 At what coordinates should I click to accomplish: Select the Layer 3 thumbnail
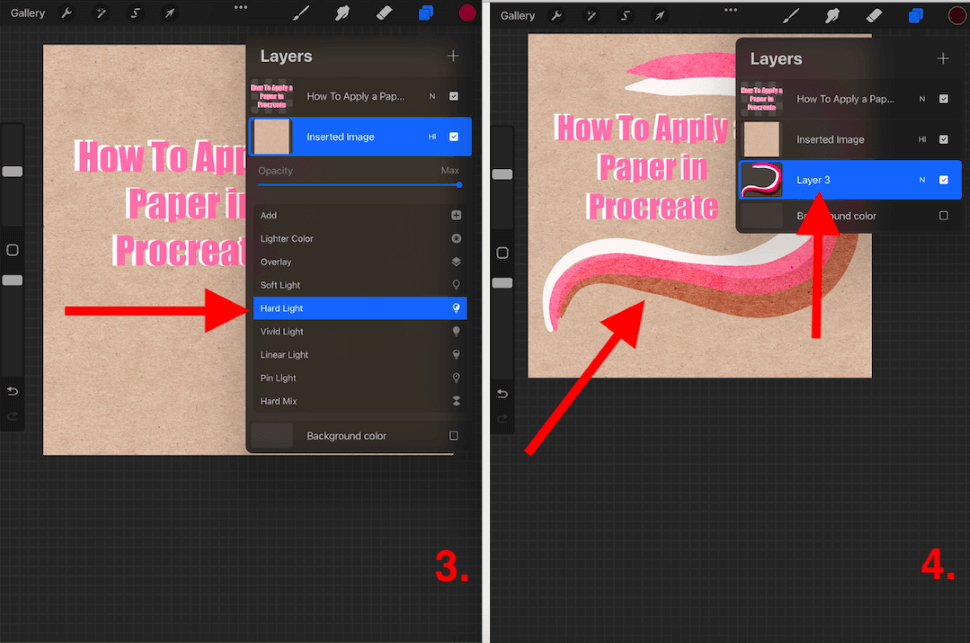[762, 179]
